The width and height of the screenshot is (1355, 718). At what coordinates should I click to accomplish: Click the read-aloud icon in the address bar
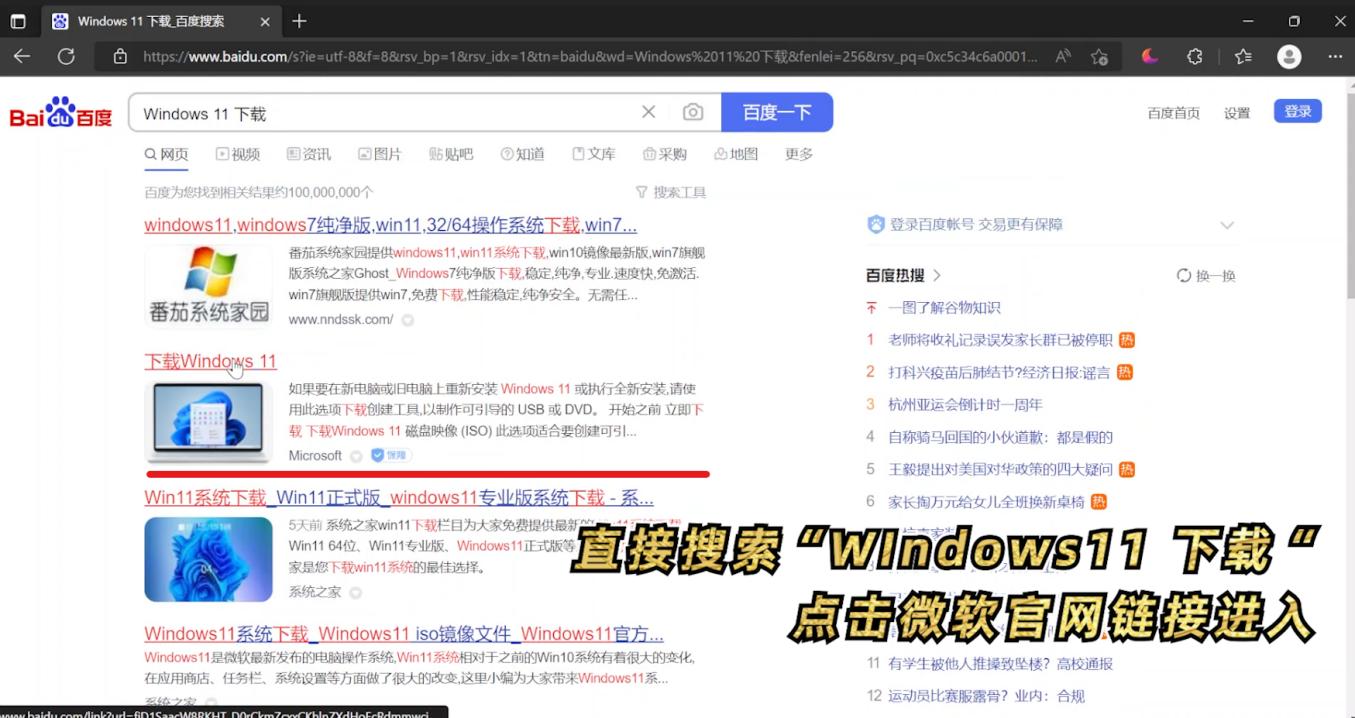tap(1061, 57)
